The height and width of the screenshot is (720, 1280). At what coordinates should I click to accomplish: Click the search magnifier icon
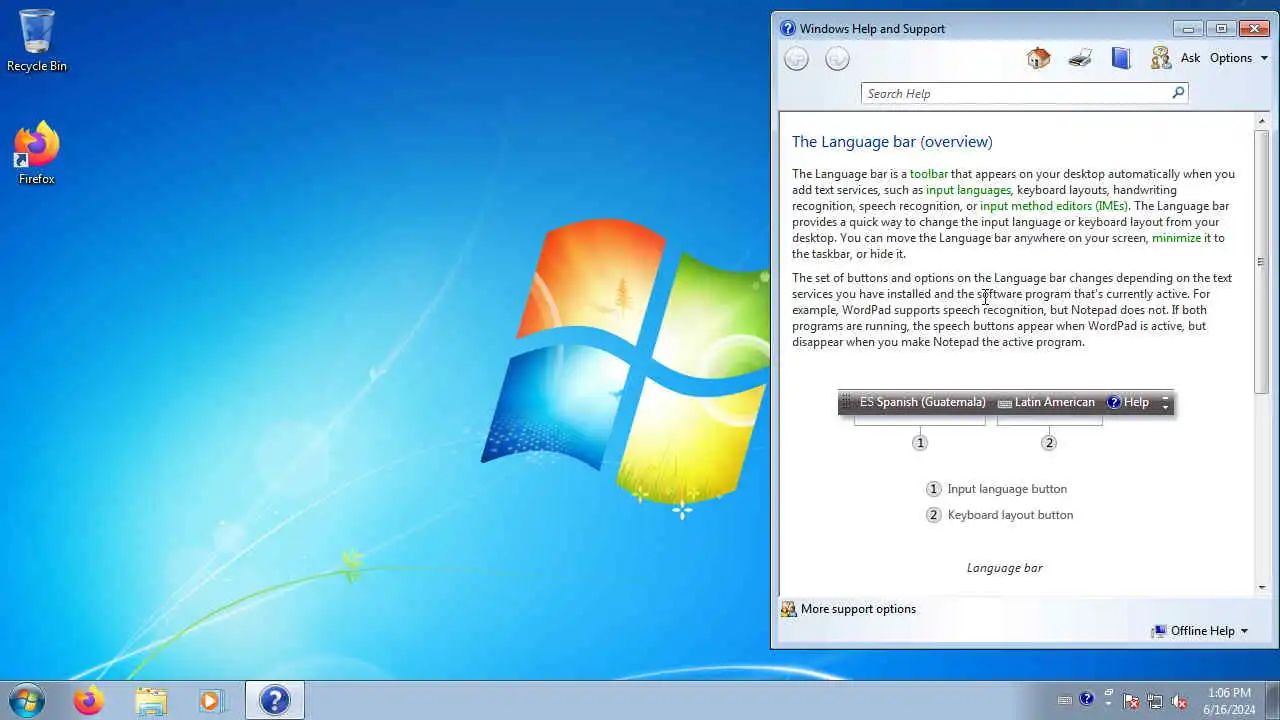[1178, 93]
